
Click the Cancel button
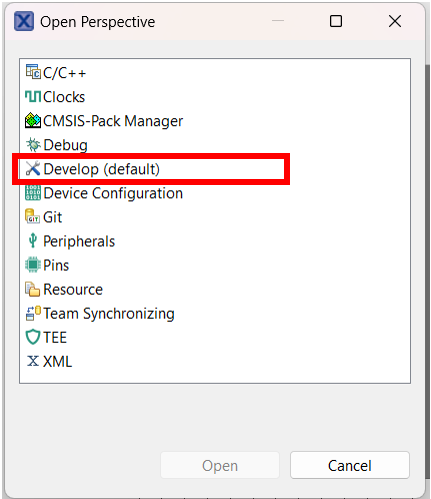point(350,465)
